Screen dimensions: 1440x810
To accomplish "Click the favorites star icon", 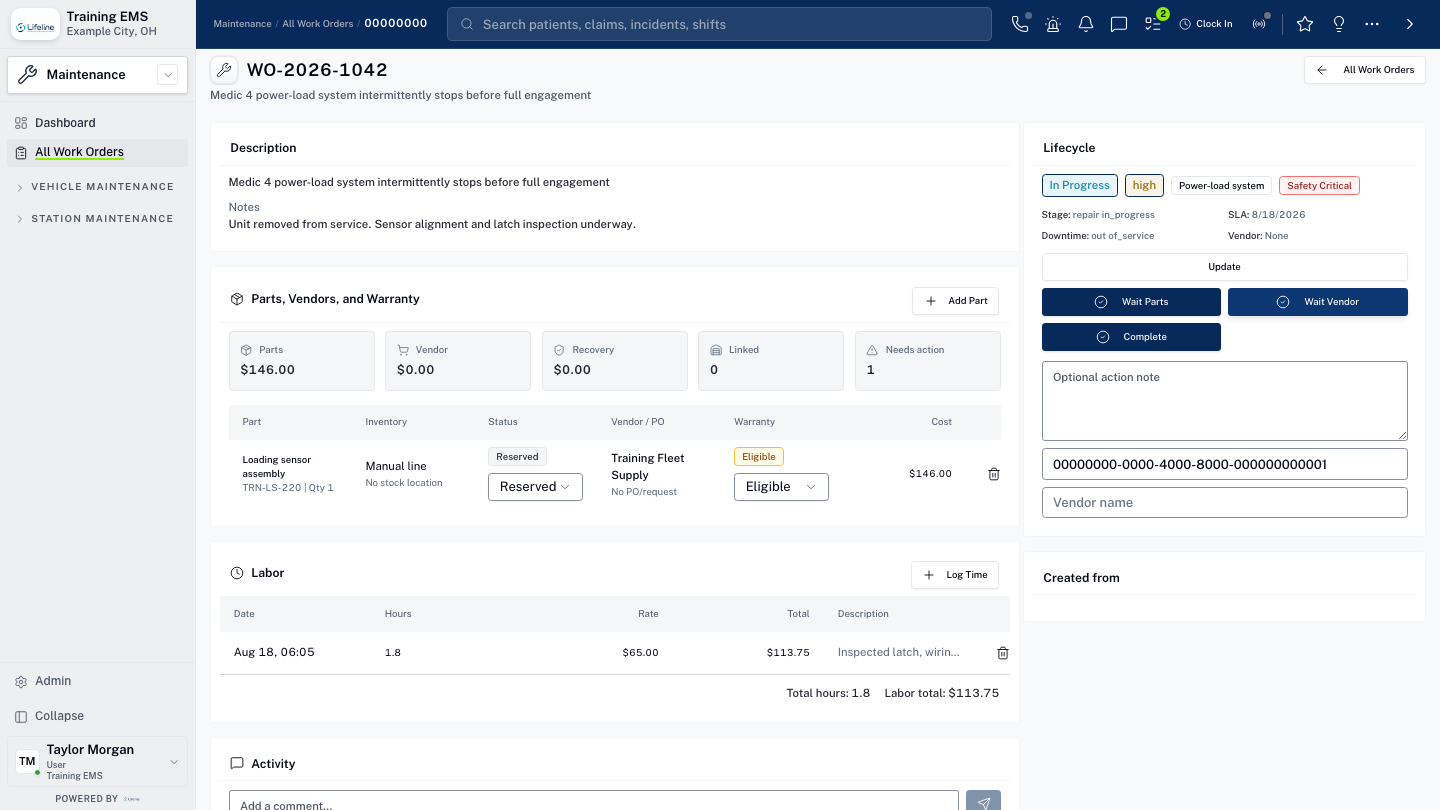I will 1305,24.
